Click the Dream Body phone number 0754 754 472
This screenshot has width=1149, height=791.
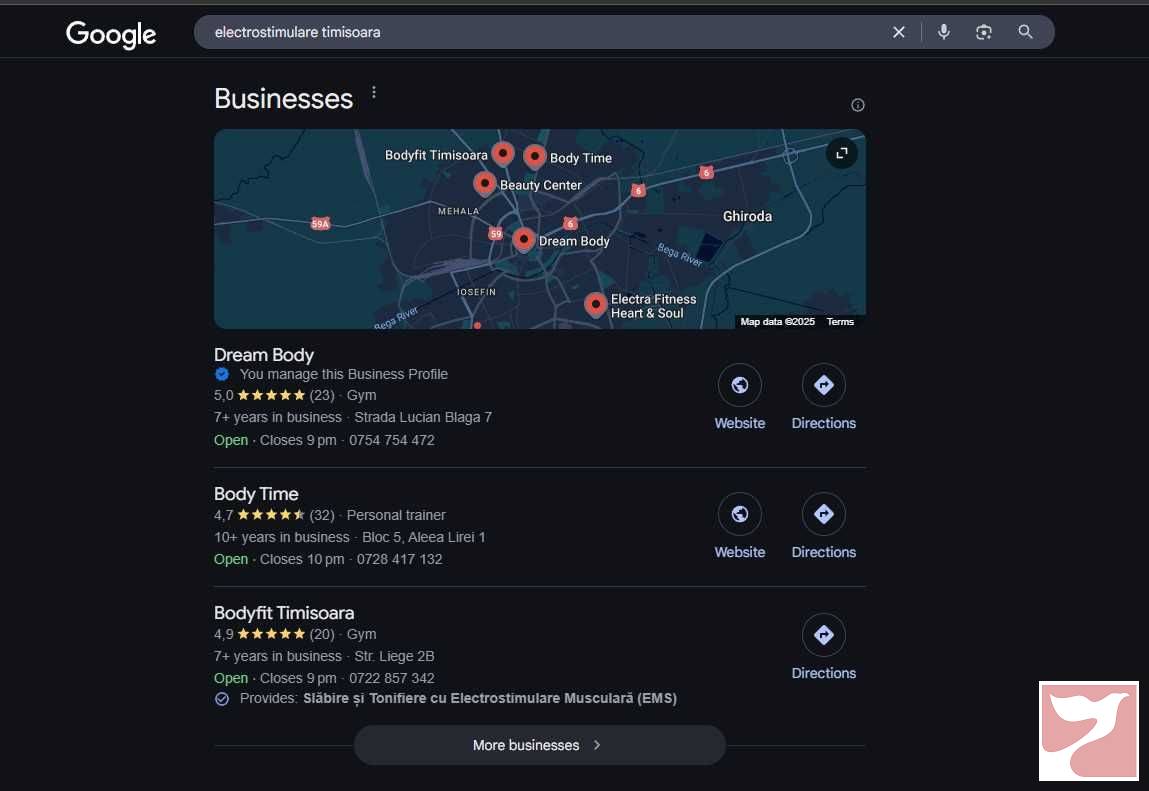[x=391, y=440]
